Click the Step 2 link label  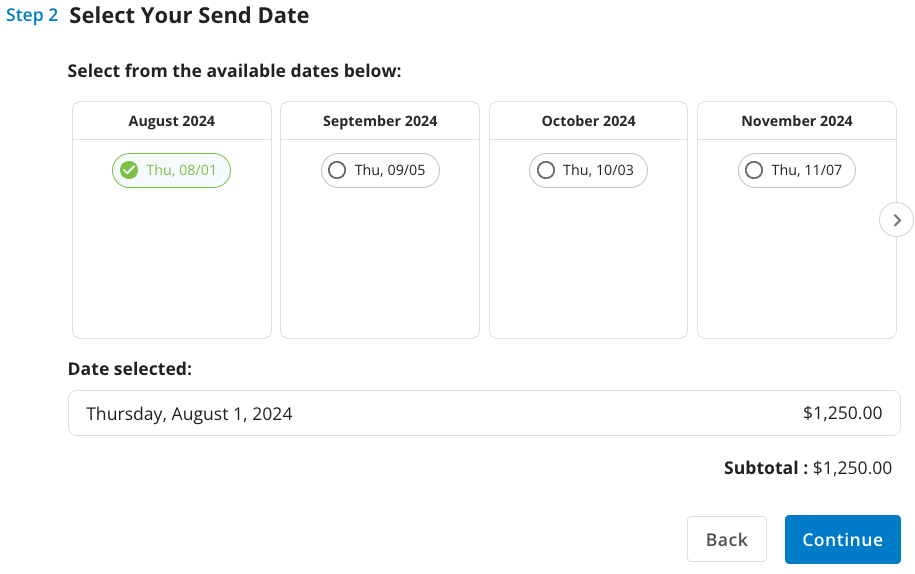(x=32, y=15)
